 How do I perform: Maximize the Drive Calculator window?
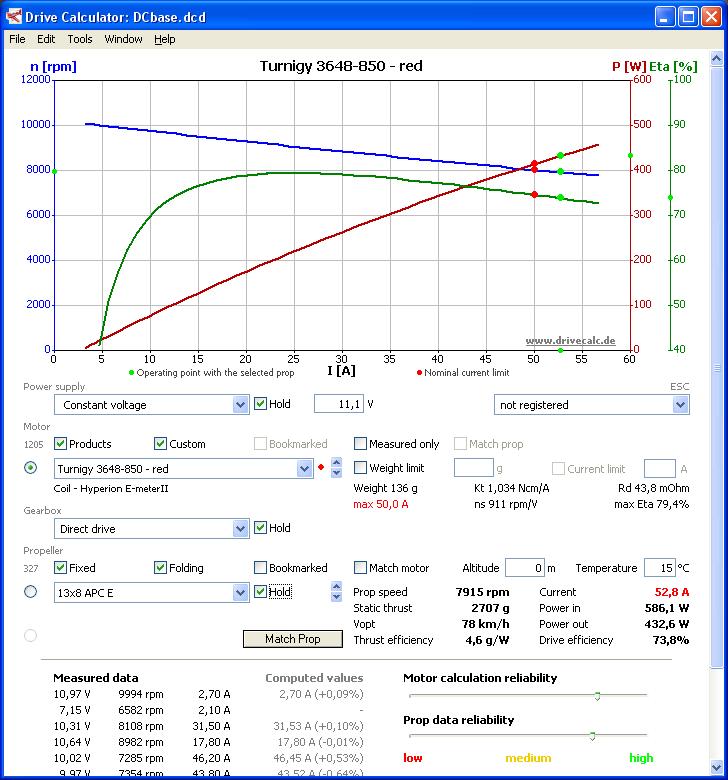pyautogui.click(x=688, y=17)
